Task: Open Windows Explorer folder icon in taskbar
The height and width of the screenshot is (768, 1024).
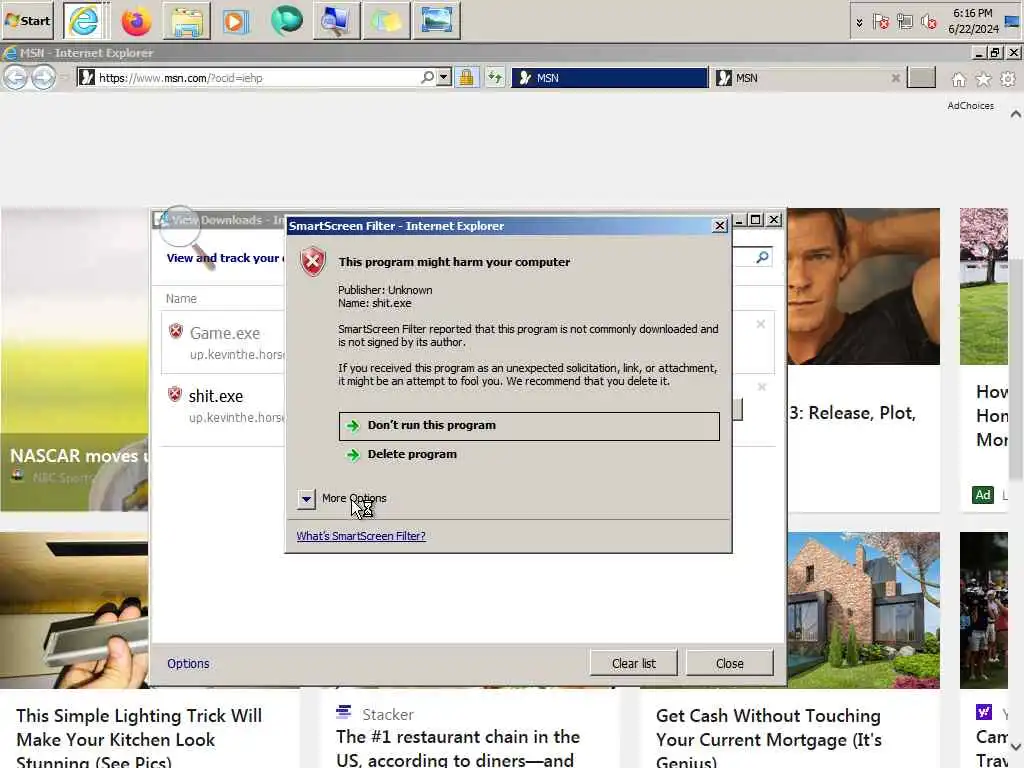Action: [x=187, y=21]
